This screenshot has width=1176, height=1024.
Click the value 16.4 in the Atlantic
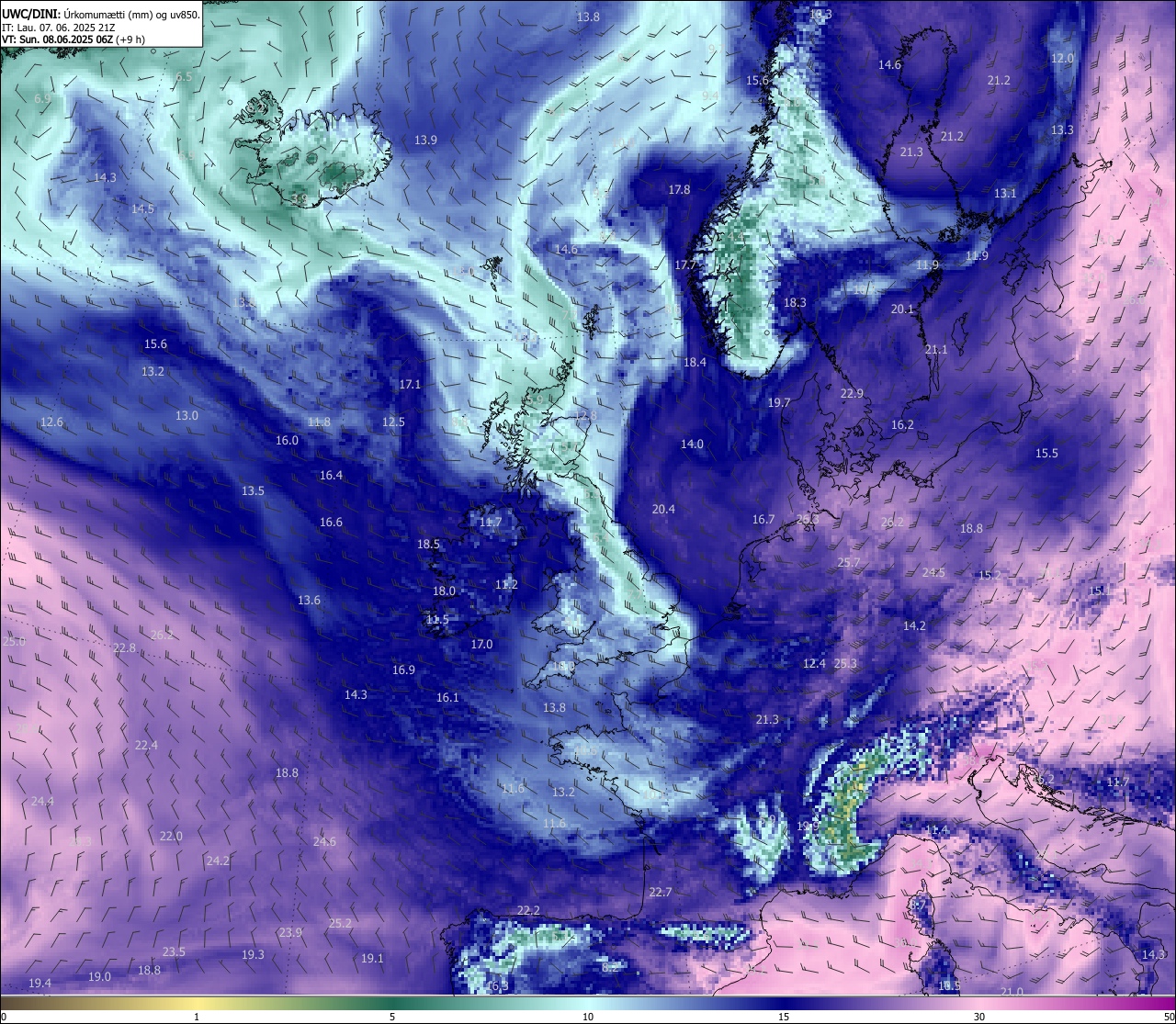click(x=331, y=476)
